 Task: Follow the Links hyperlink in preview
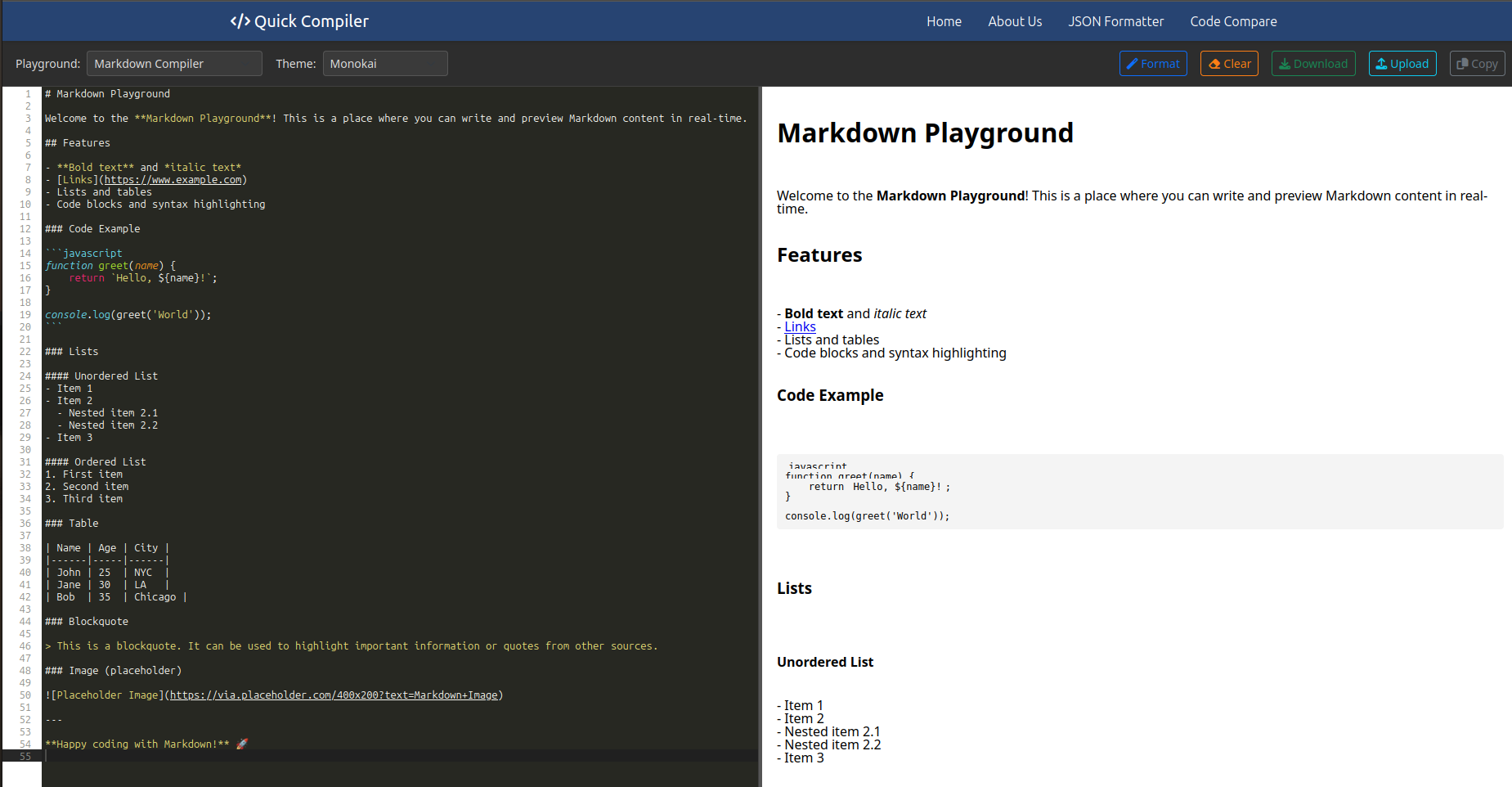800,326
